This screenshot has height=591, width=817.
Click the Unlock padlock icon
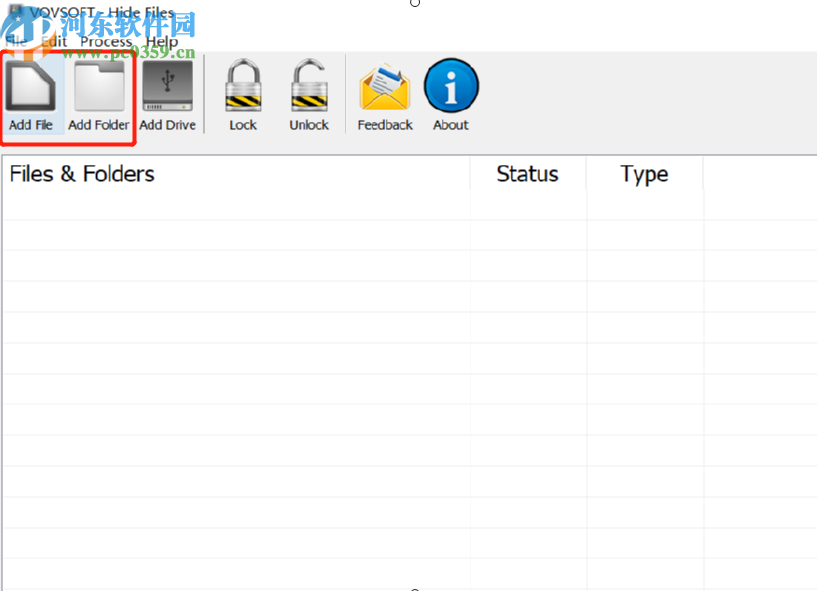tap(308, 86)
